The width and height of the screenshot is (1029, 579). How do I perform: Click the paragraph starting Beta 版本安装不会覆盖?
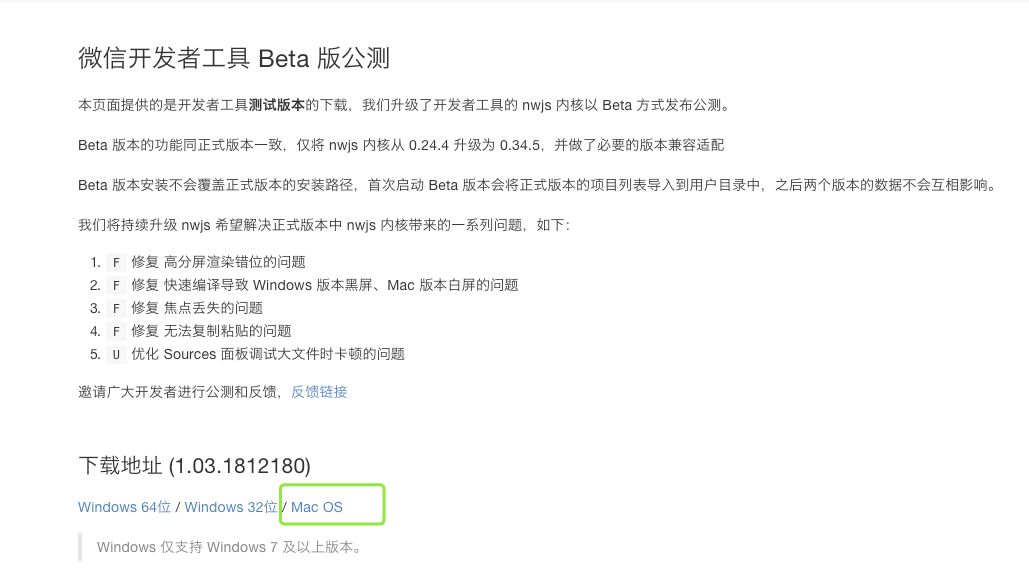click(539, 185)
